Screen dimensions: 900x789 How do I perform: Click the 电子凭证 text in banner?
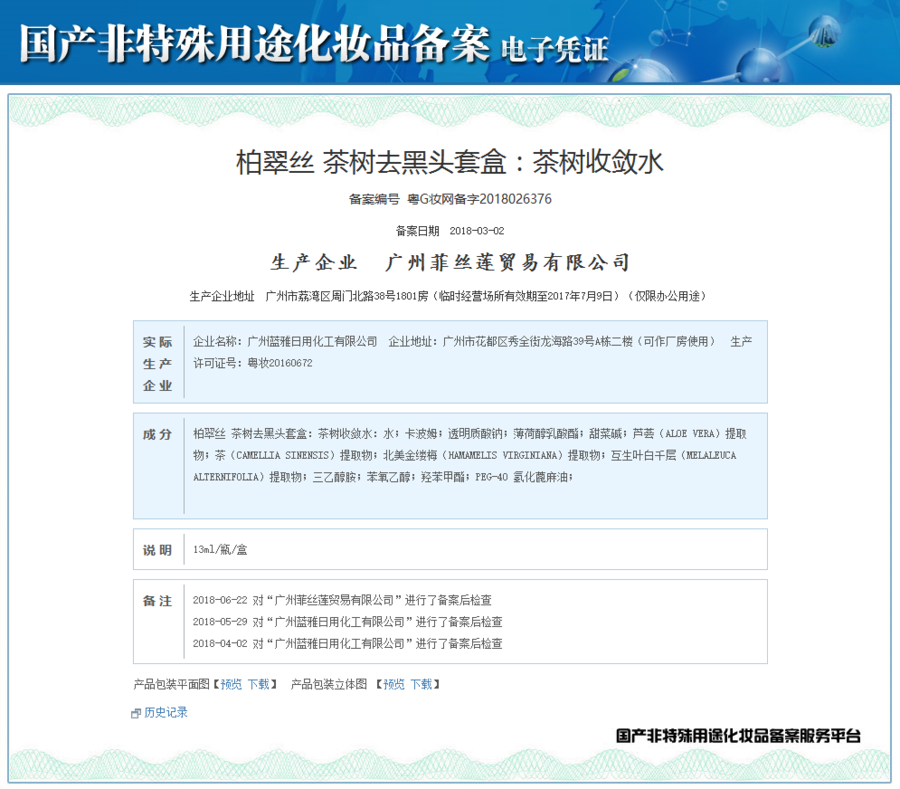pyautogui.click(x=554, y=47)
